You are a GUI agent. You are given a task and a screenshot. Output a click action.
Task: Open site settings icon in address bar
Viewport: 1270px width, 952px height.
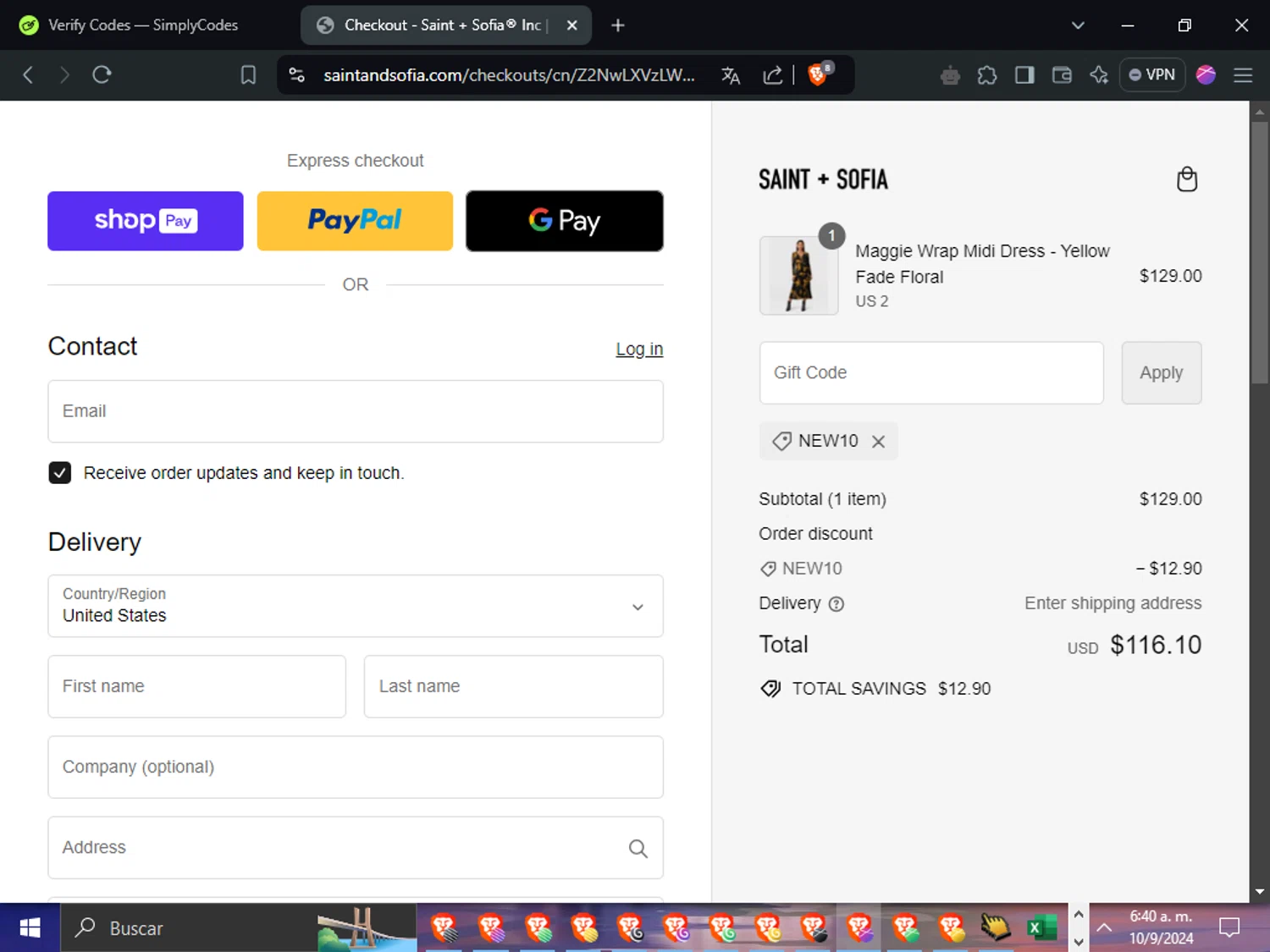297,75
